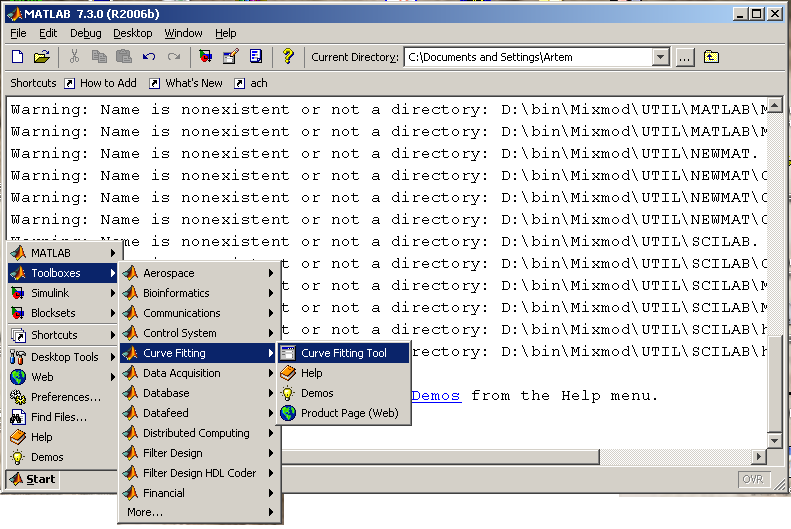This screenshot has width=791, height=529.
Task: Click Help in the start menu
Action: (63, 437)
